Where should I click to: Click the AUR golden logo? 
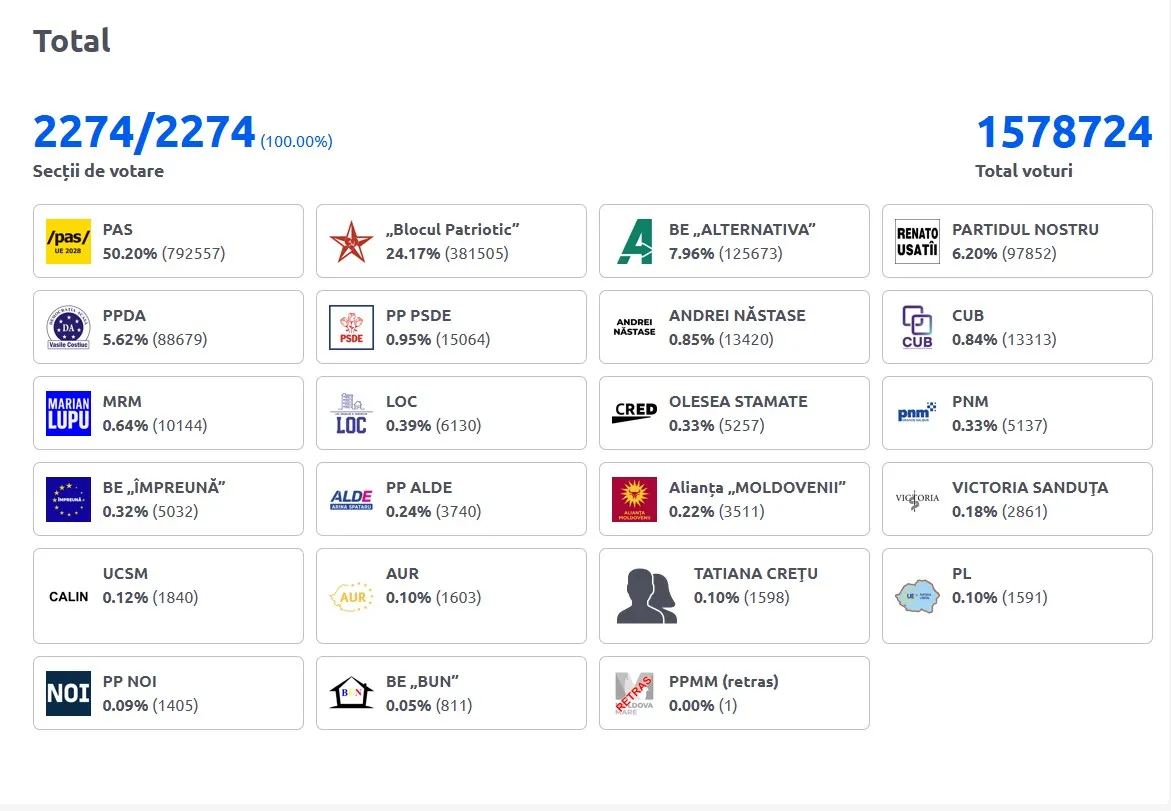click(351, 597)
